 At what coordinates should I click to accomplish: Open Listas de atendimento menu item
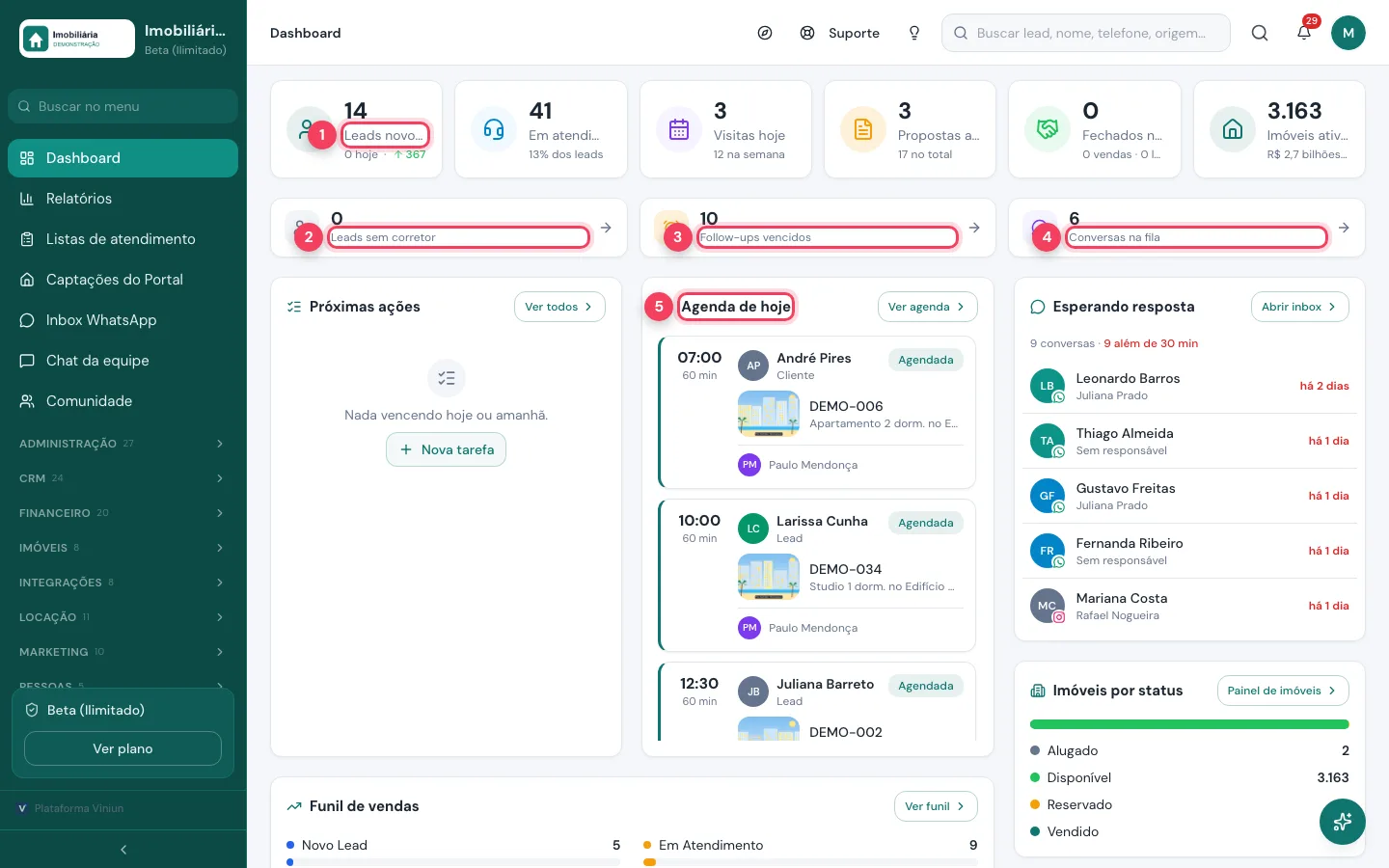pos(123,239)
